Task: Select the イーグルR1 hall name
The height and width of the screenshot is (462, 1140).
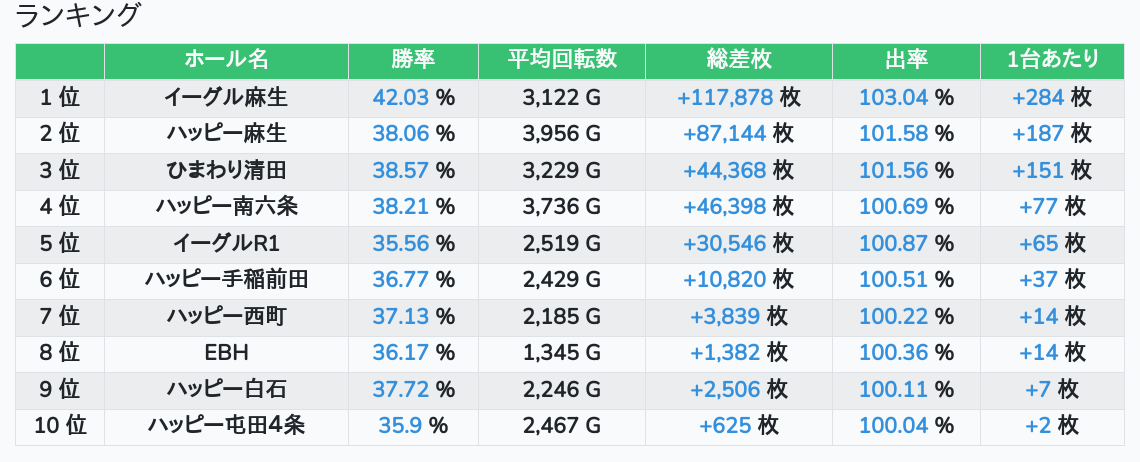Action: [x=226, y=243]
